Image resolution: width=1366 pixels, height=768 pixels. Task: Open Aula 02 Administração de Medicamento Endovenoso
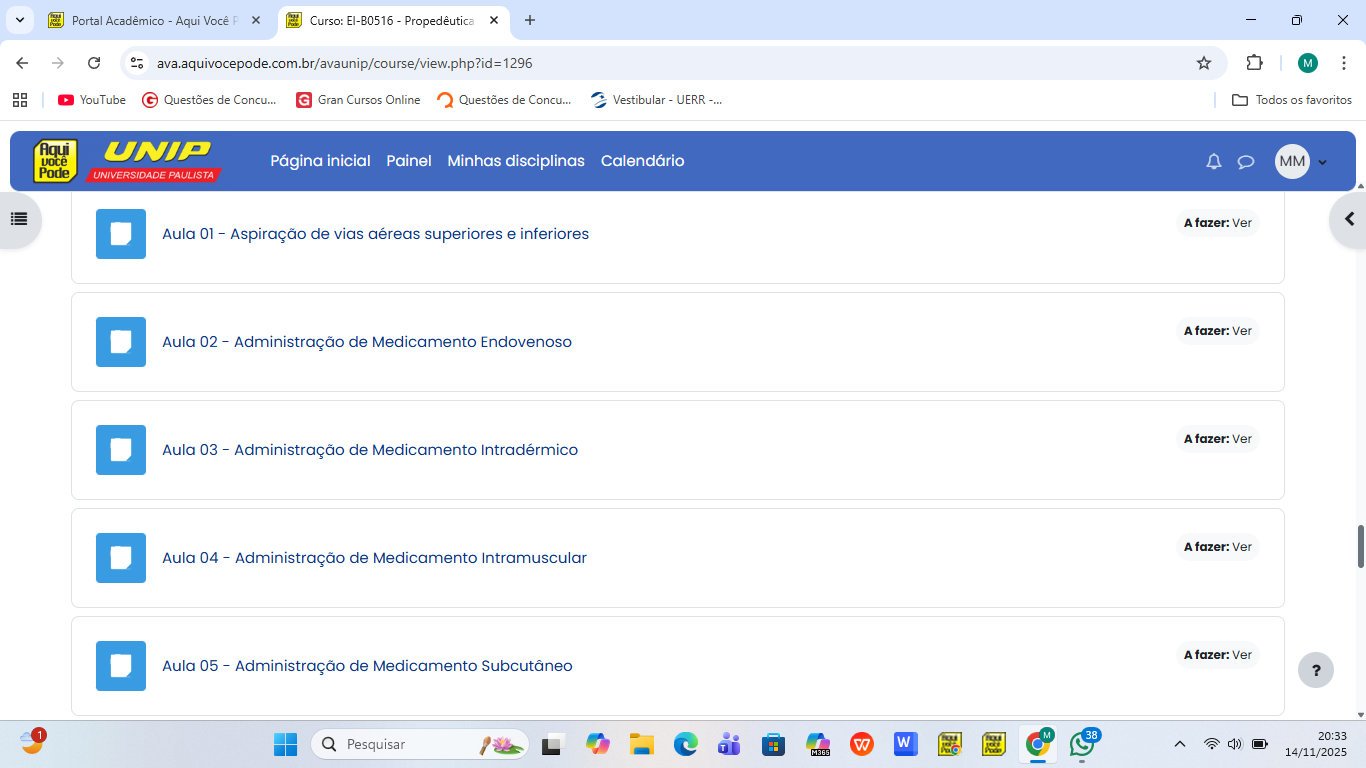tap(366, 342)
